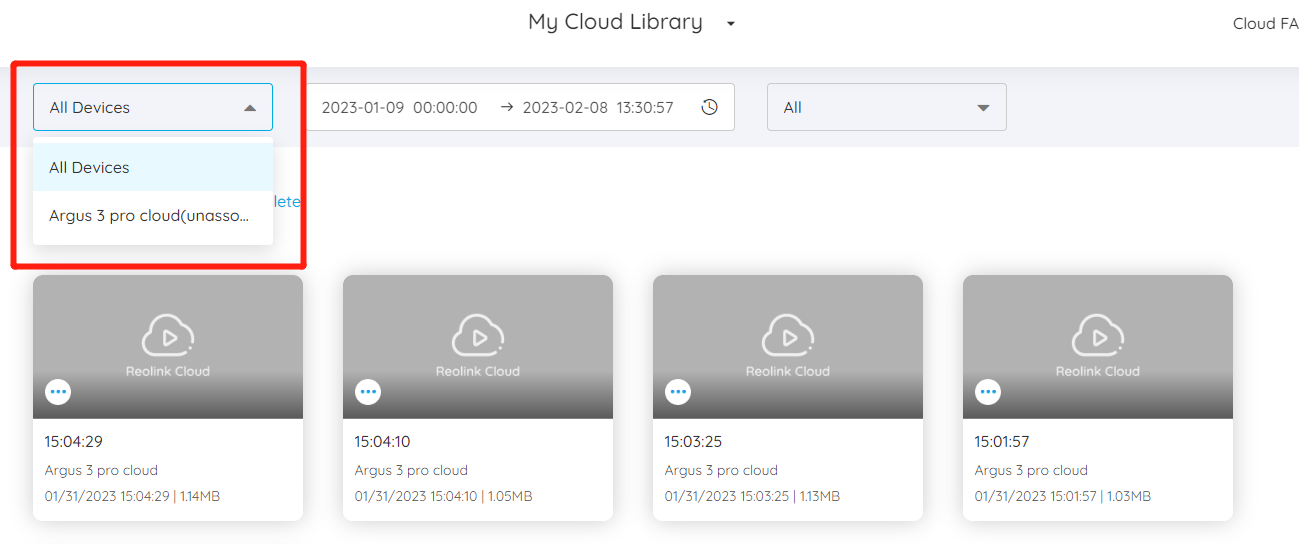
Task: Open the Cloud FA link in the header
Action: point(1266,23)
